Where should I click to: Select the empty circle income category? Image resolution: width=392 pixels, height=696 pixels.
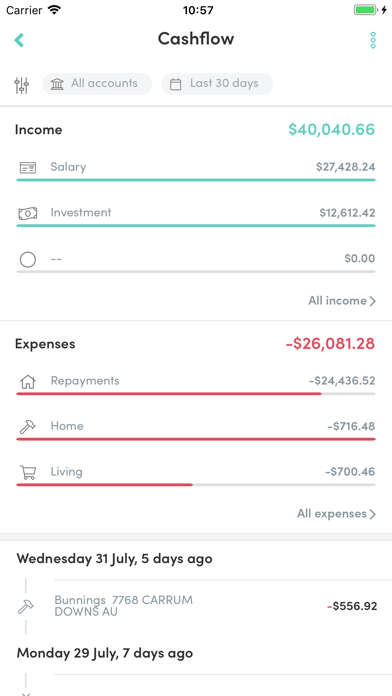(x=28, y=259)
